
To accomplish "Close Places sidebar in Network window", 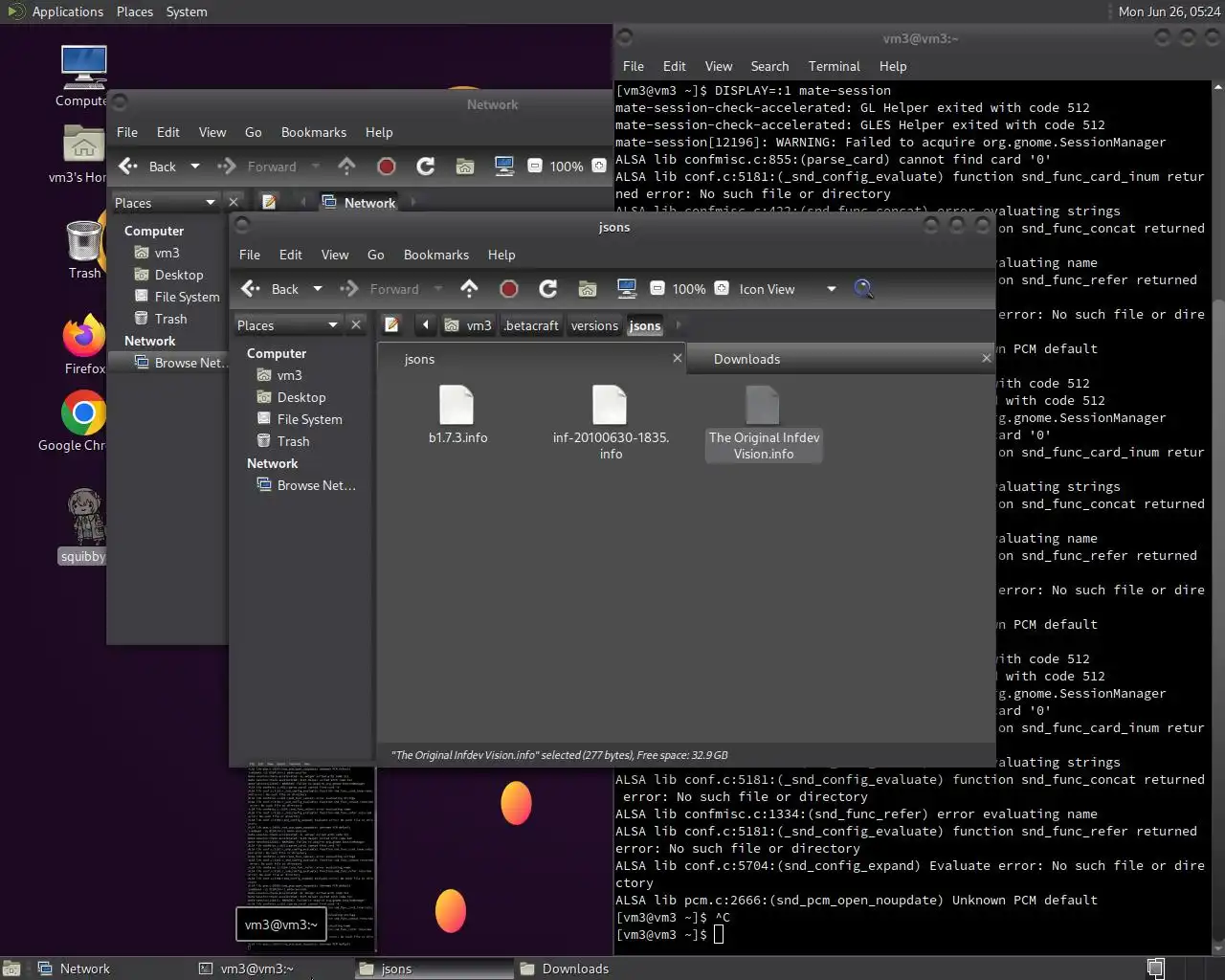I will pyautogui.click(x=234, y=203).
